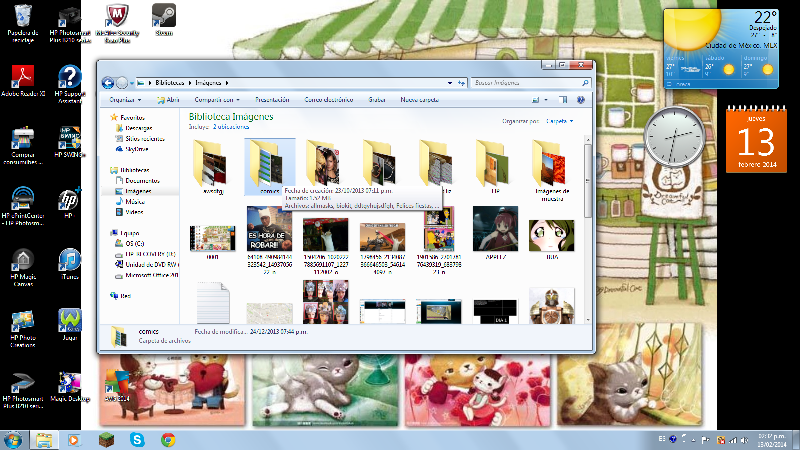Select the comics folder thumbnail
800x450 pixels.
269,167
